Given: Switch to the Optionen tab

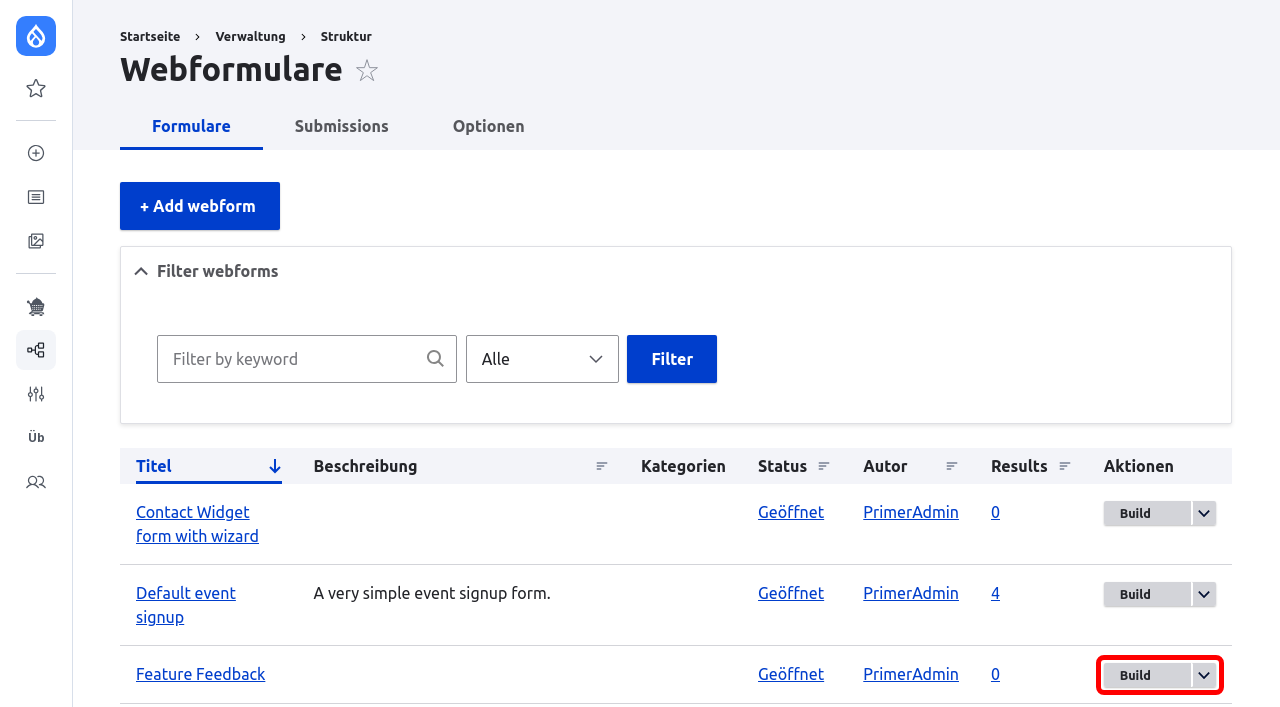Looking at the screenshot, I should tap(489, 126).
